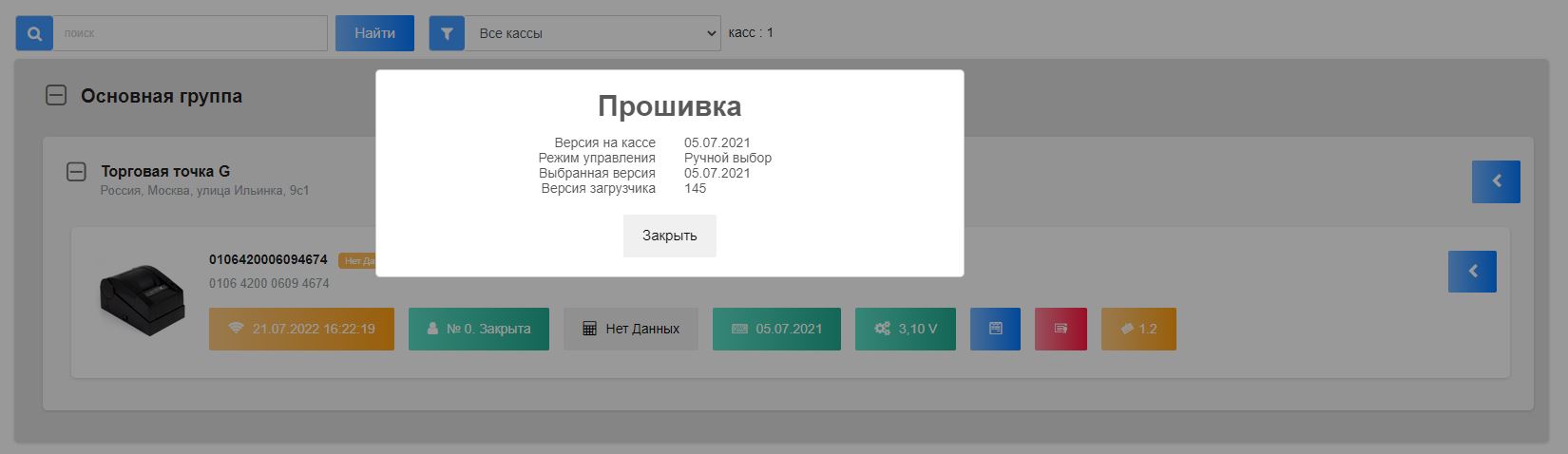The image size is (1568, 454).
Task: Click the cash register printer thumbnail
Action: click(x=142, y=299)
